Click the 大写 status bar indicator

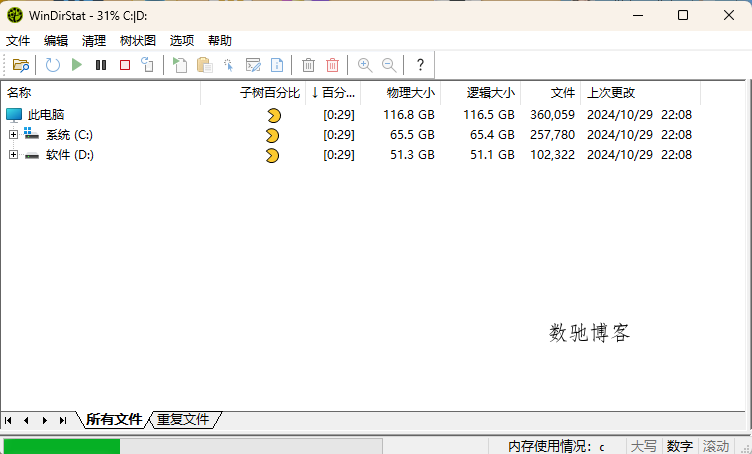[x=644, y=447]
